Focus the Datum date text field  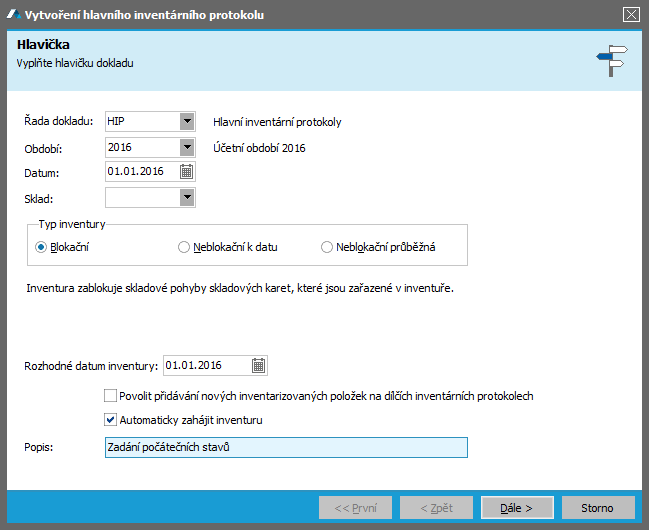coord(140,172)
